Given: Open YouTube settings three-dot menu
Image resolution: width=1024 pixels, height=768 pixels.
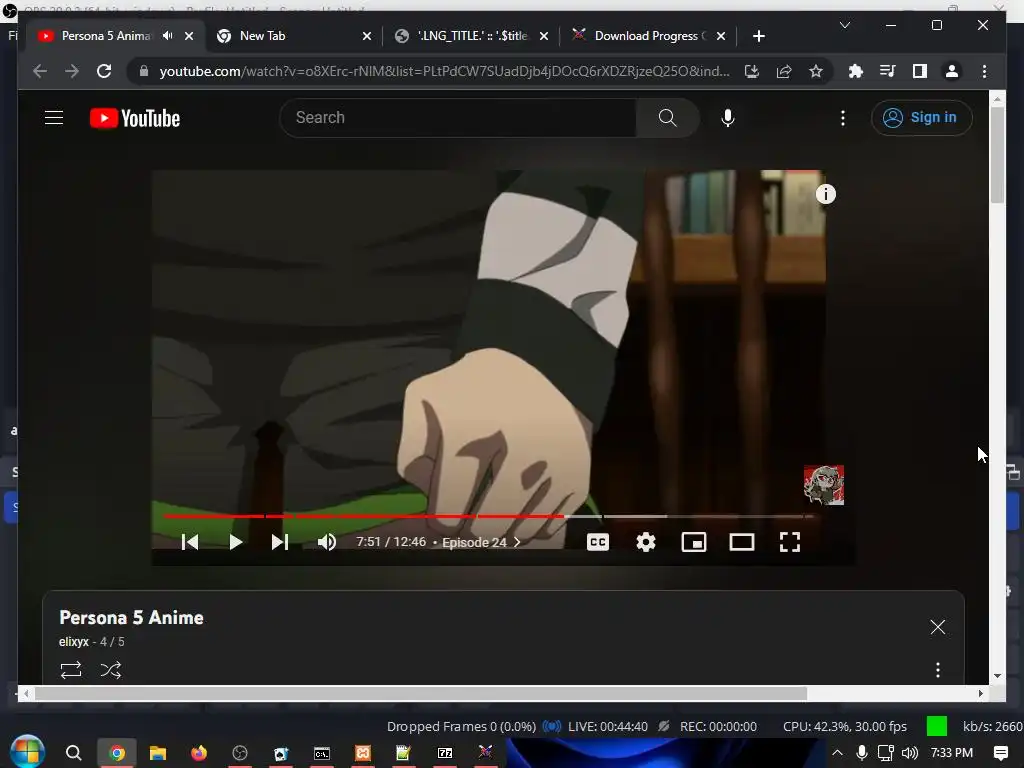Looking at the screenshot, I should point(842,118).
